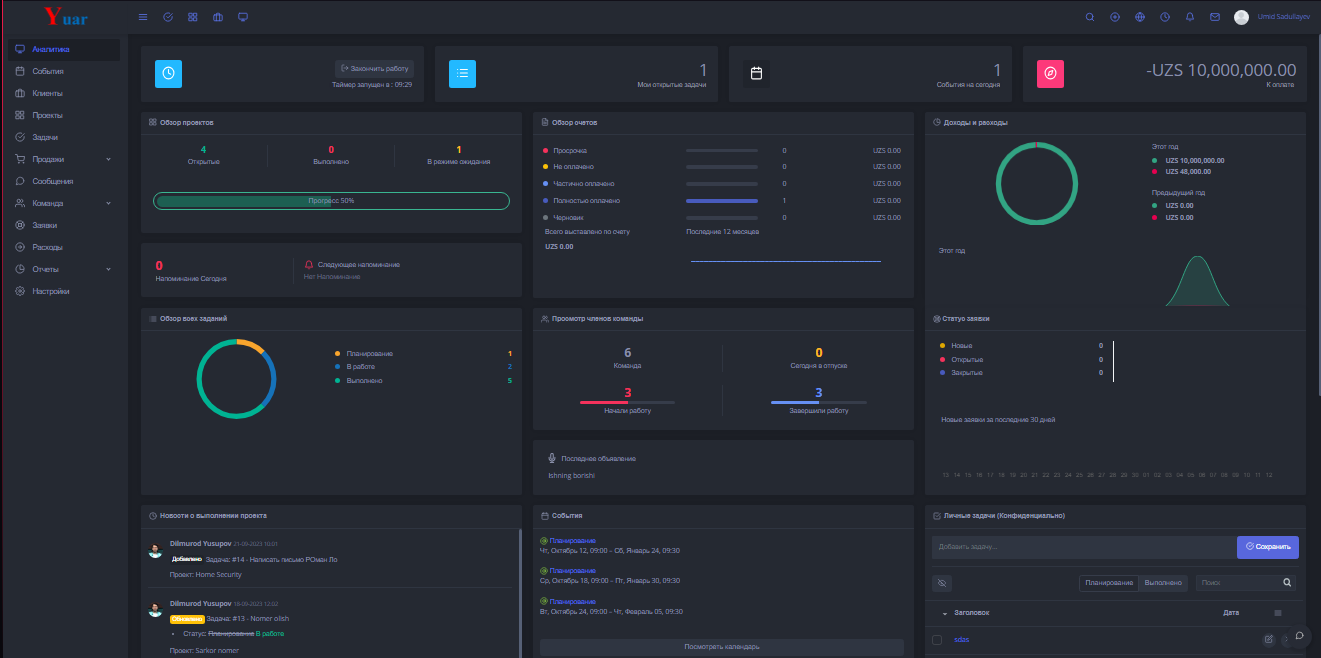Click the edit icon for task sdas
The width and height of the screenshot is (1321, 658).
point(1269,639)
